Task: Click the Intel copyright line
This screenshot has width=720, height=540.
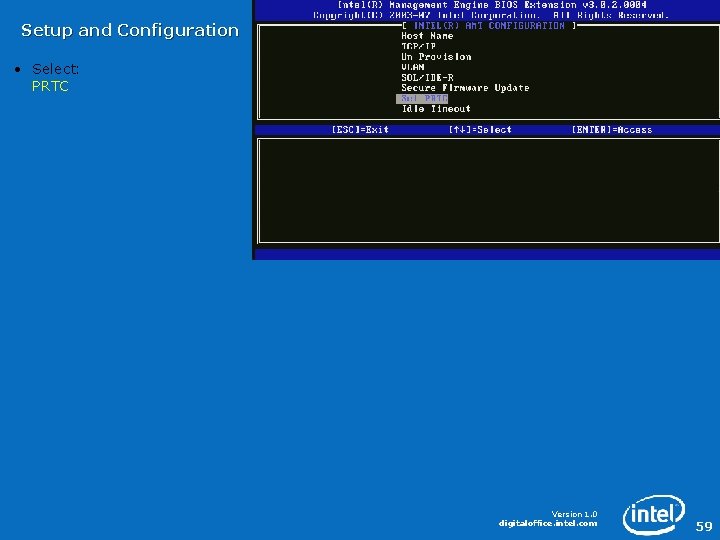Action: 491,15
